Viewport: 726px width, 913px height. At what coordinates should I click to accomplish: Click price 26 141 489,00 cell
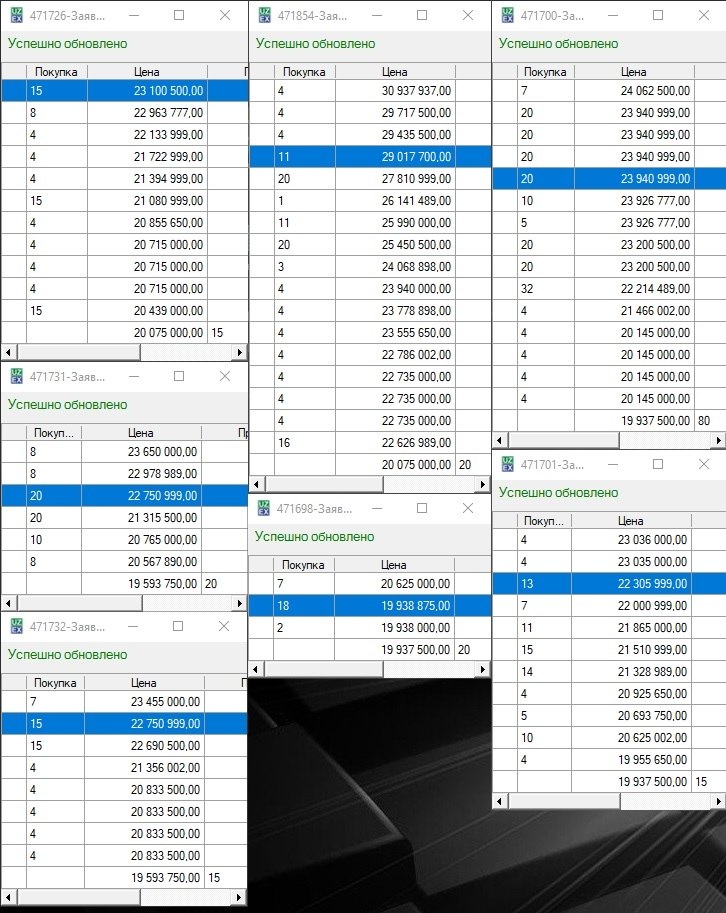point(395,201)
